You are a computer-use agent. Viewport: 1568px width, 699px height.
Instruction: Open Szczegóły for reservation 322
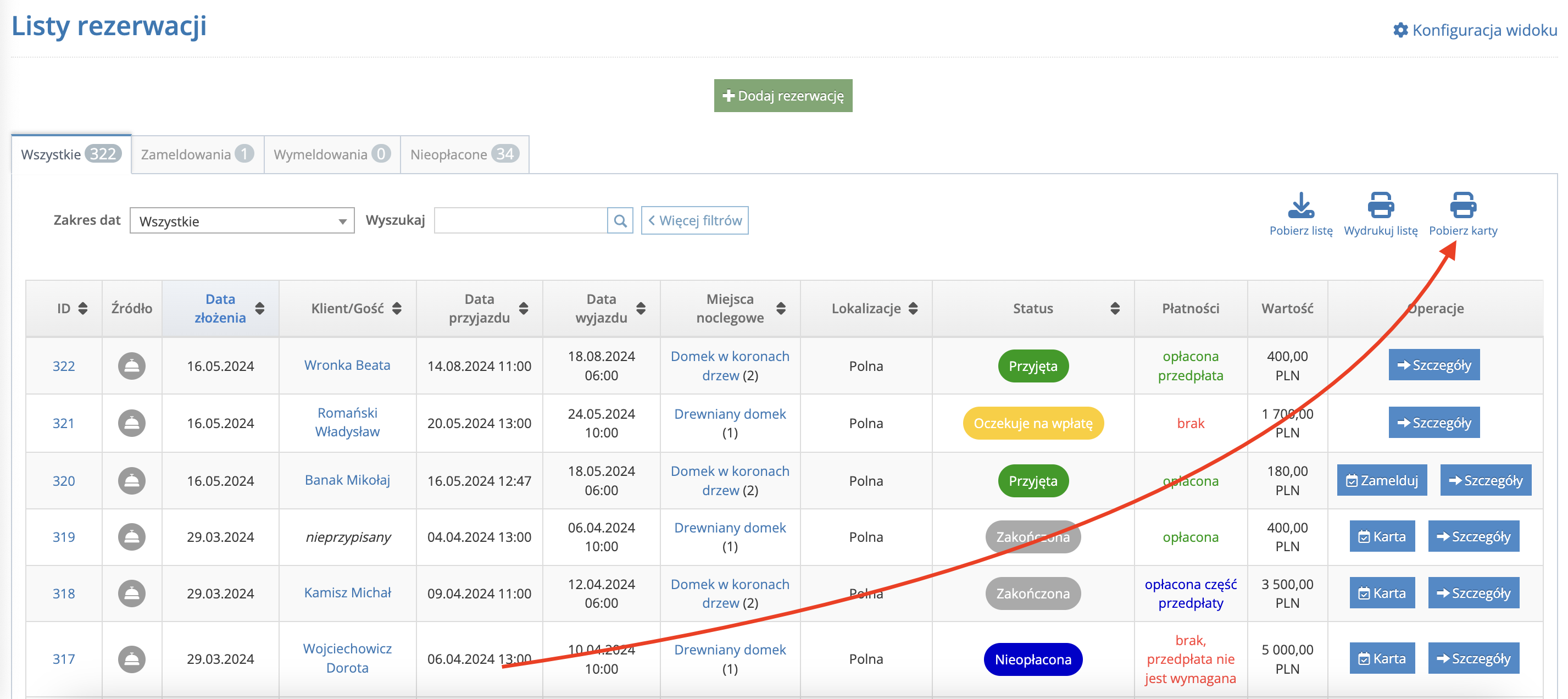click(1434, 365)
